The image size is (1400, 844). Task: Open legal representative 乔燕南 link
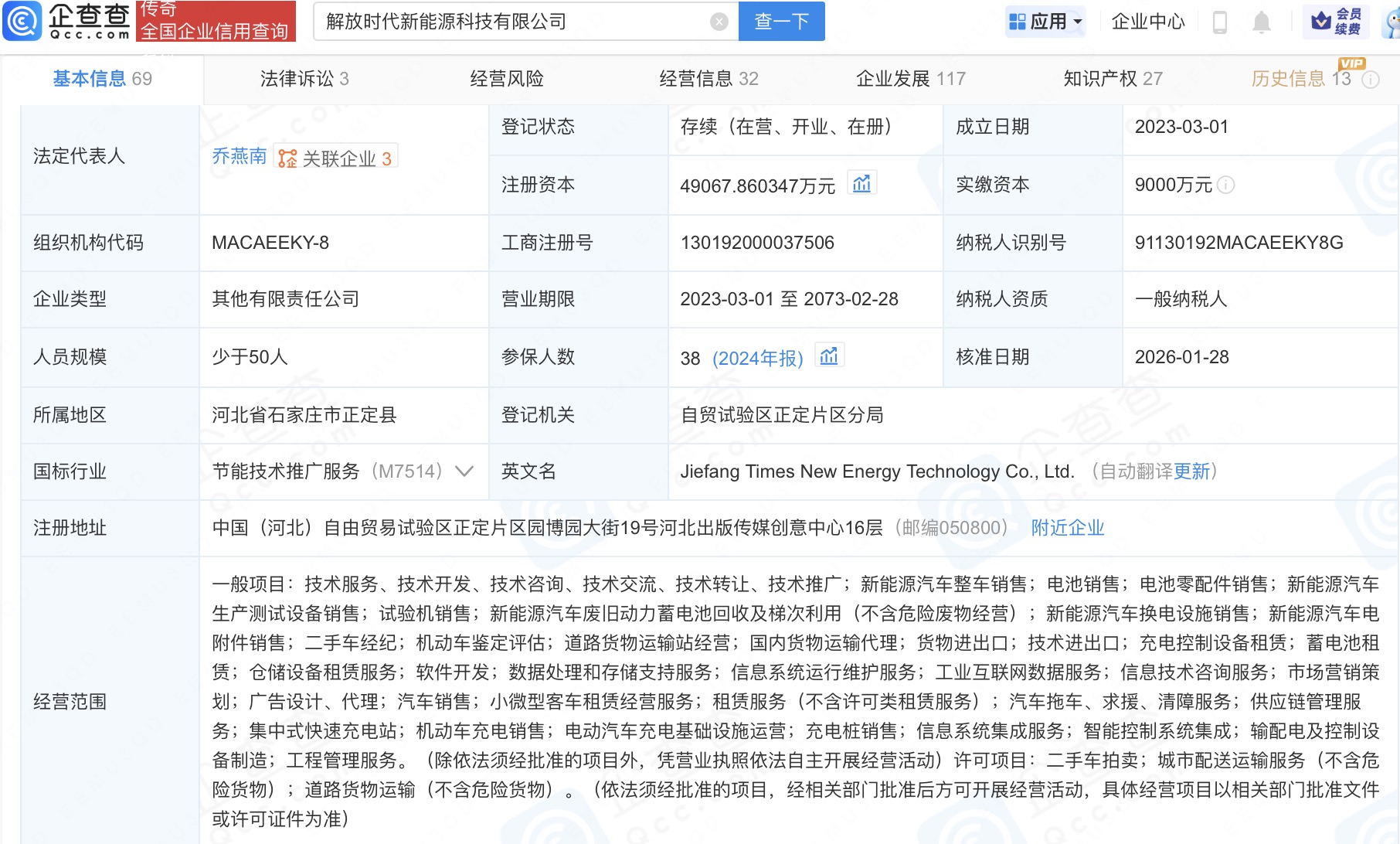coord(239,157)
